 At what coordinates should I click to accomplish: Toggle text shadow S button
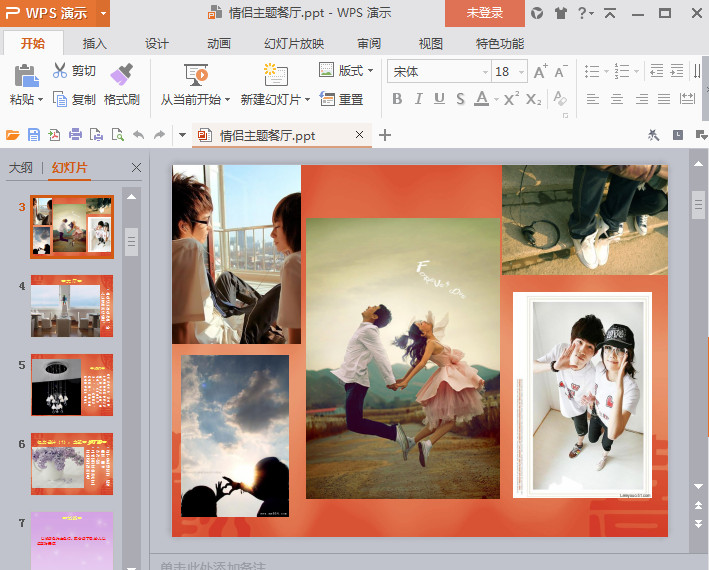click(x=460, y=99)
